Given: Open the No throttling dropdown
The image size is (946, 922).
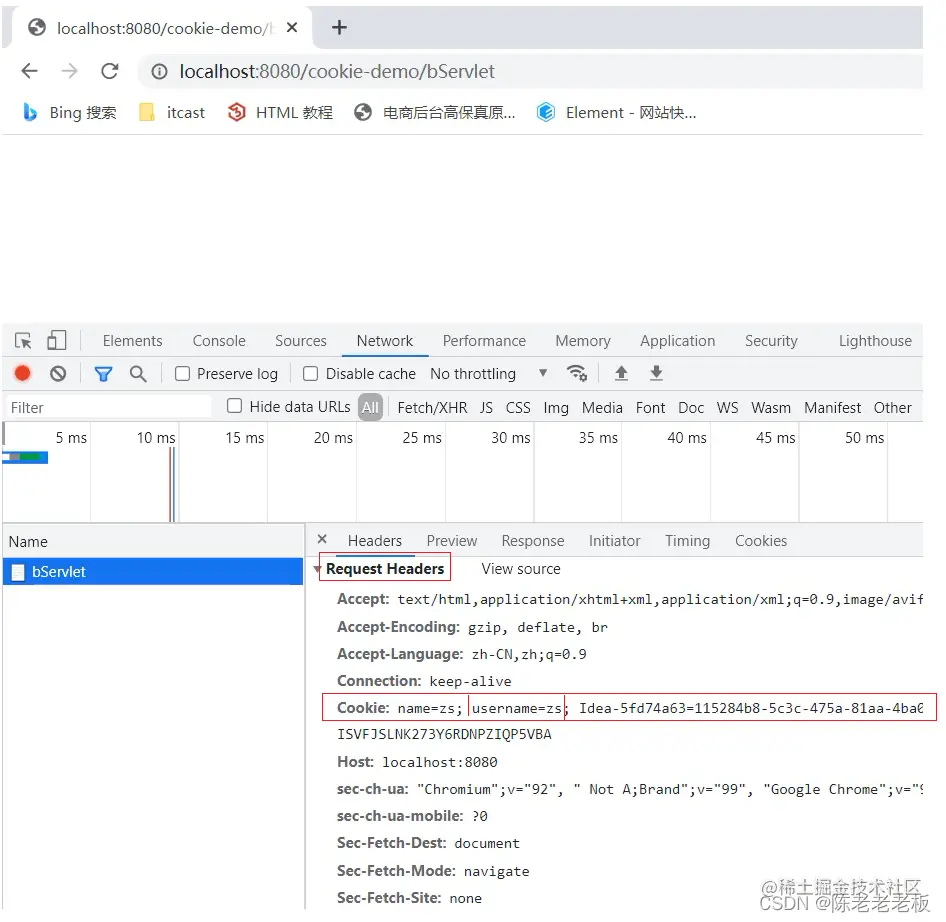Looking at the screenshot, I should point(488,374).
